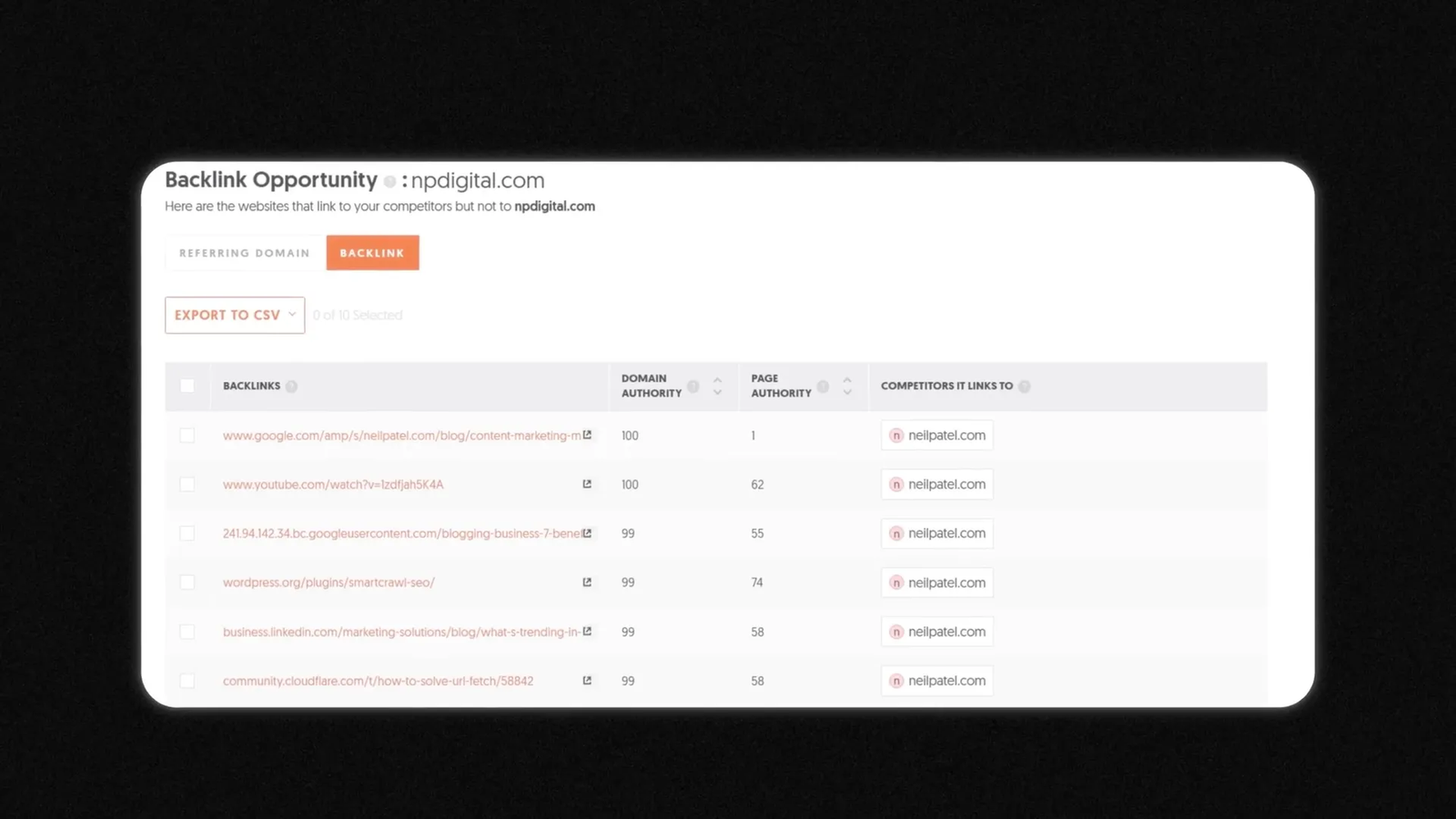1456x819 pixels.
Task: Click info icon next to Backlink Opportunity title
Action: click(x=389, y=181)
